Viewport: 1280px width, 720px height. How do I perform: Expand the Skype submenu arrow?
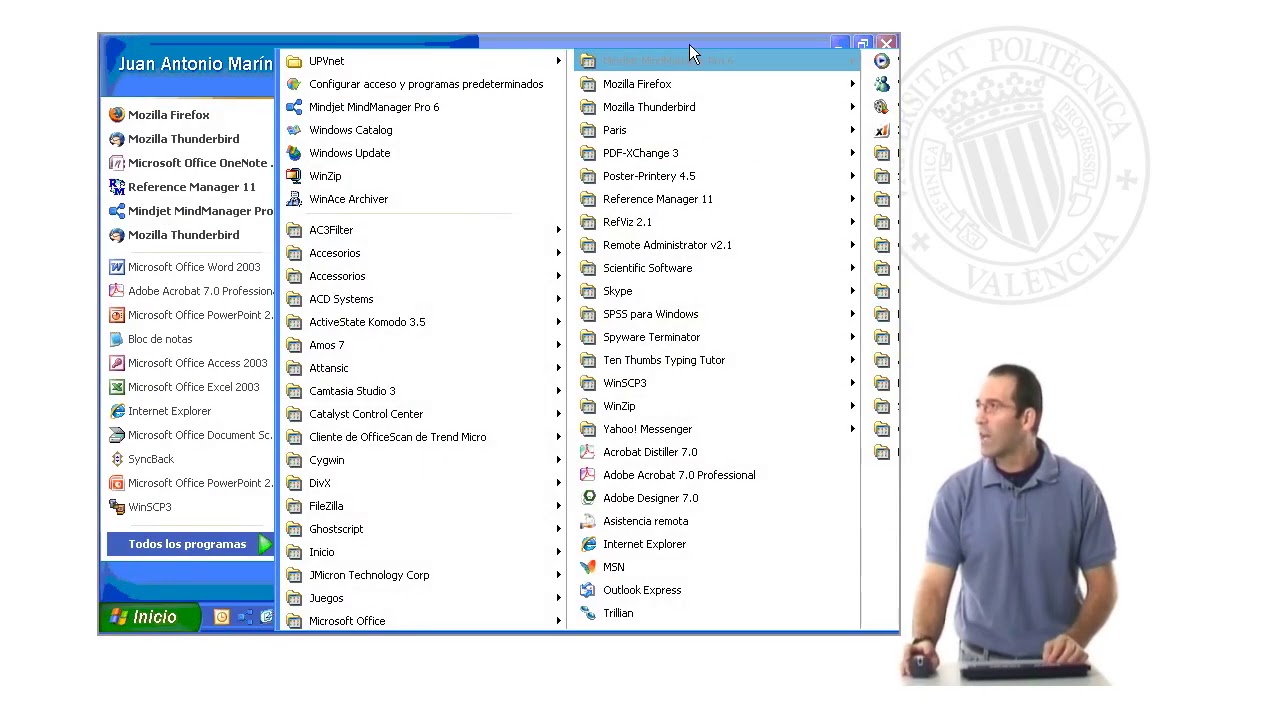(x=852, y=291)
